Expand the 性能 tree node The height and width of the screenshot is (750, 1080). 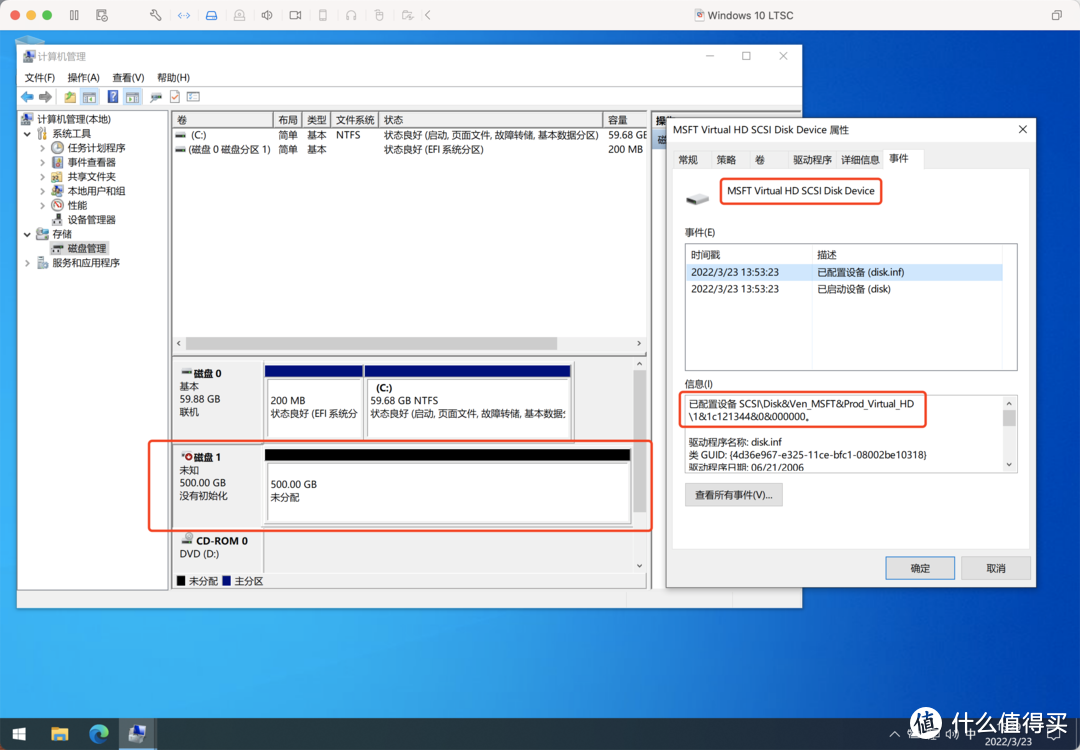click(x=42, y=205)
